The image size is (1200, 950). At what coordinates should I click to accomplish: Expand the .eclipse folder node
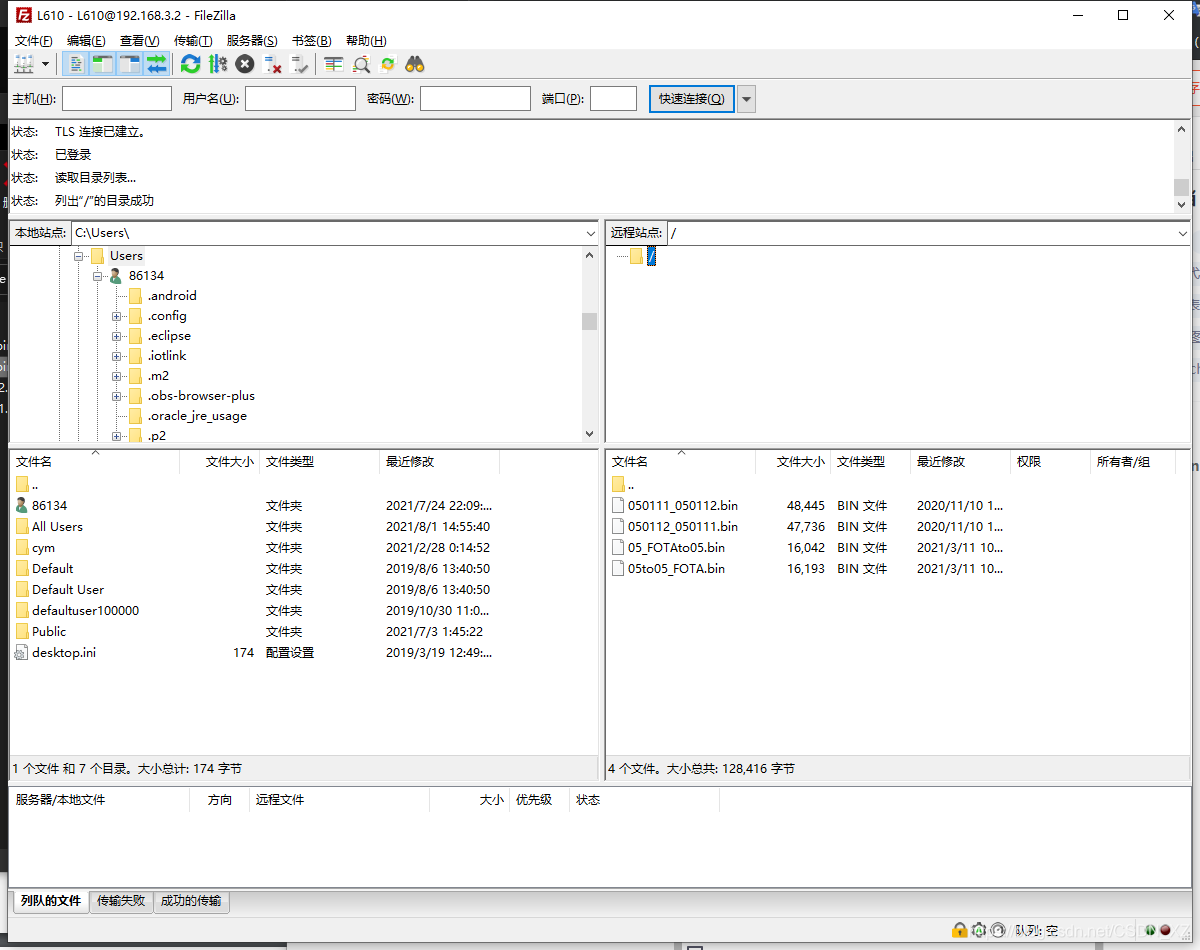[117, 336]
